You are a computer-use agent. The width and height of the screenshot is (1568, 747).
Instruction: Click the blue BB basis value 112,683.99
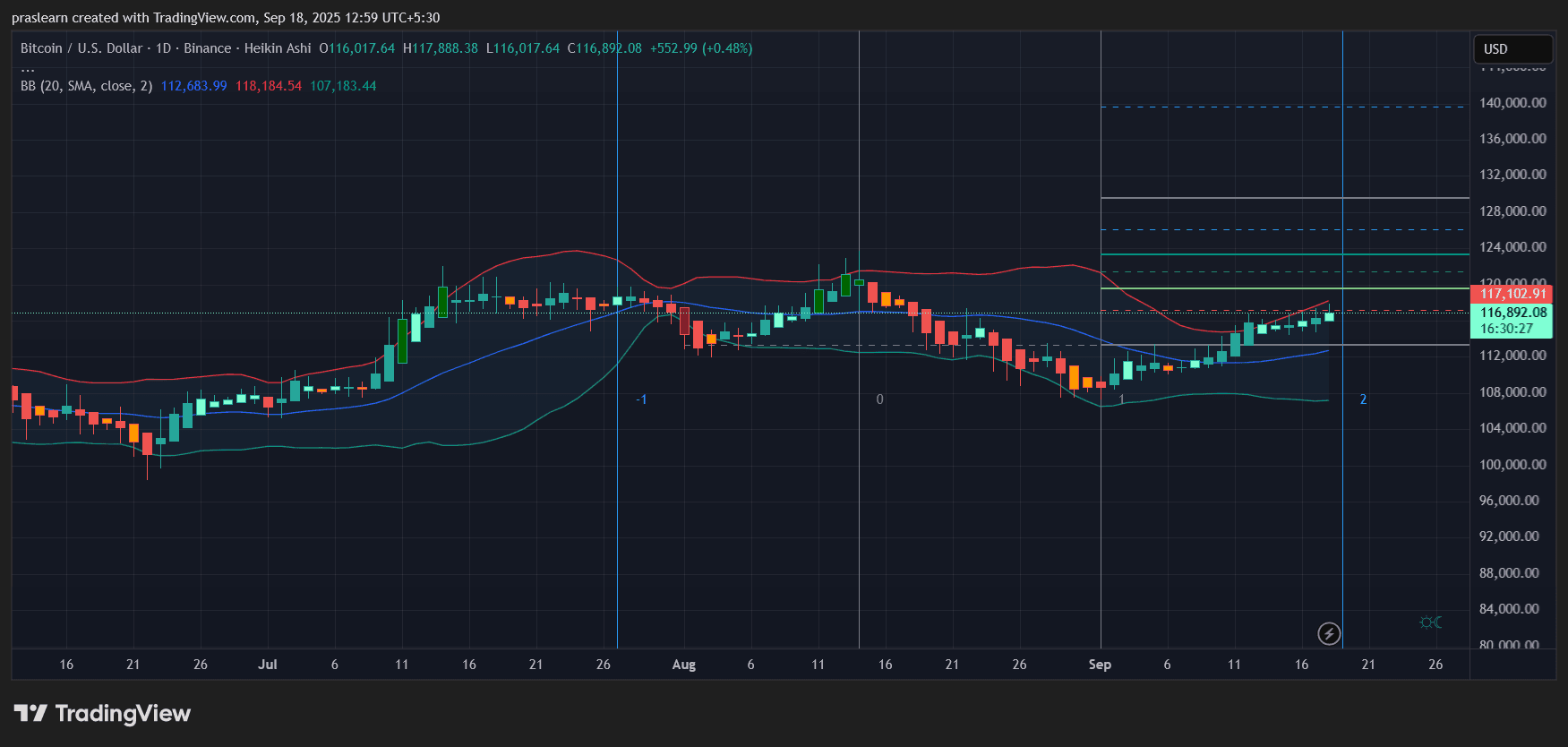point(193,86)
